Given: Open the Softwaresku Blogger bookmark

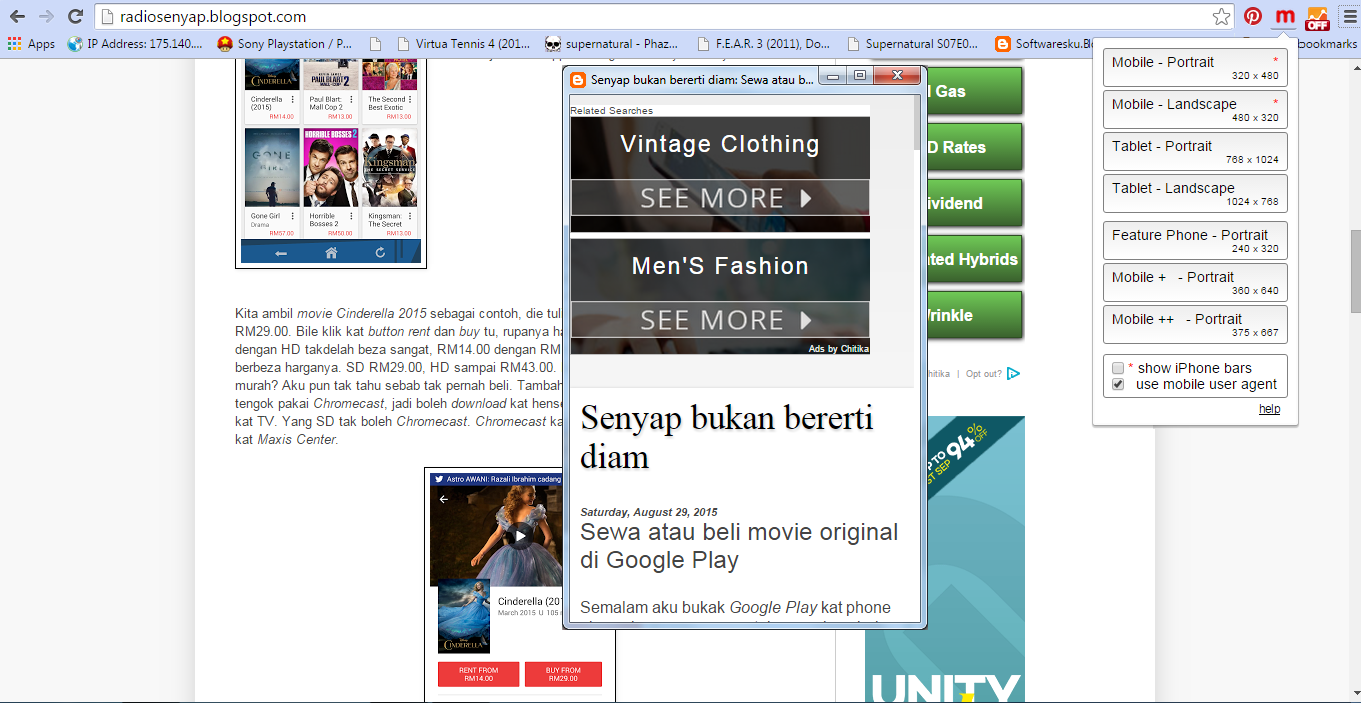Looking at the screenshot, I should tap(1043, 44).
